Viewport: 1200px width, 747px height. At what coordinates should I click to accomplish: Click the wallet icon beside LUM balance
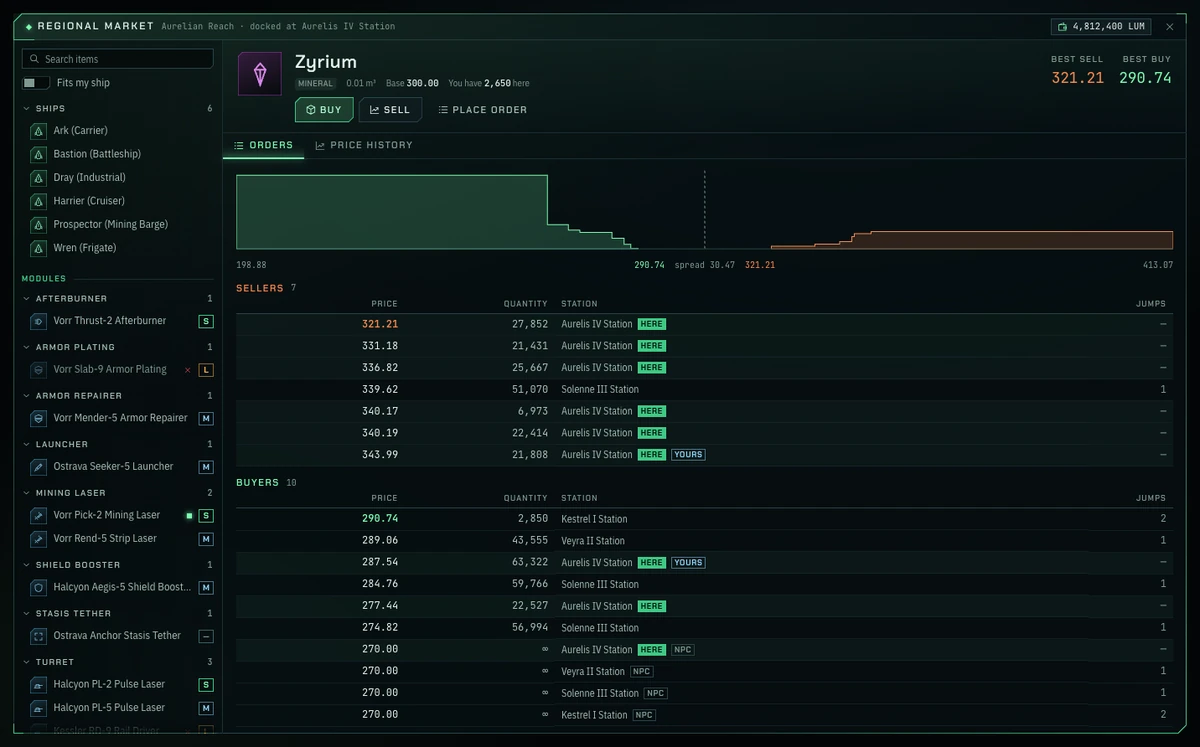1062,26
